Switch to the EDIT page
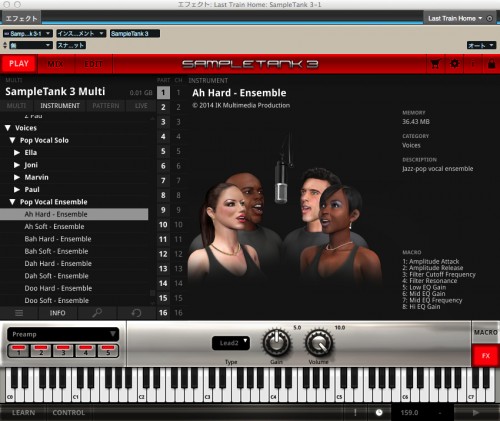The width and height of the screenshot is (500, 421). click(93, 64)
